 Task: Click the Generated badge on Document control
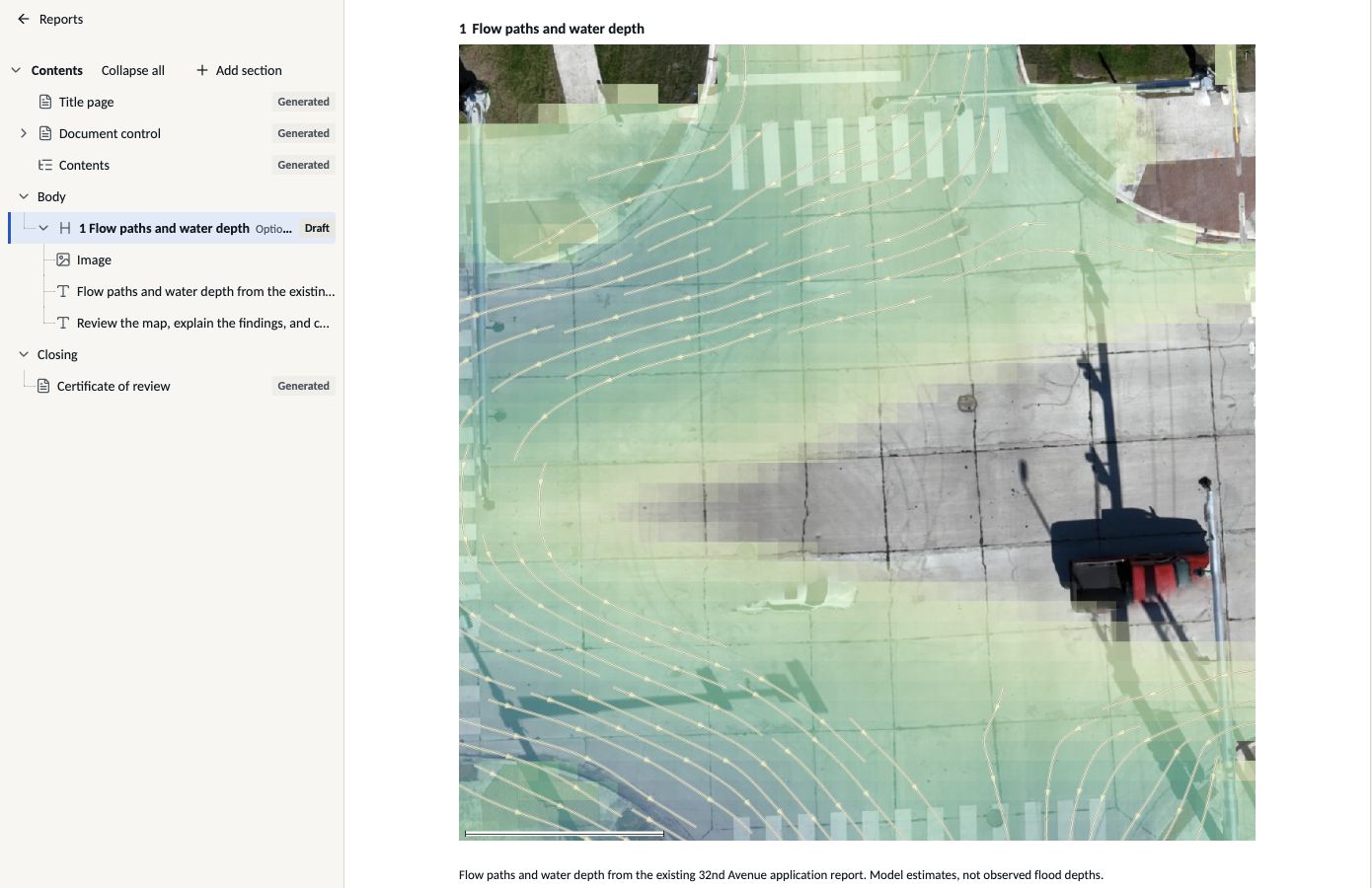[x=303, y=133]
